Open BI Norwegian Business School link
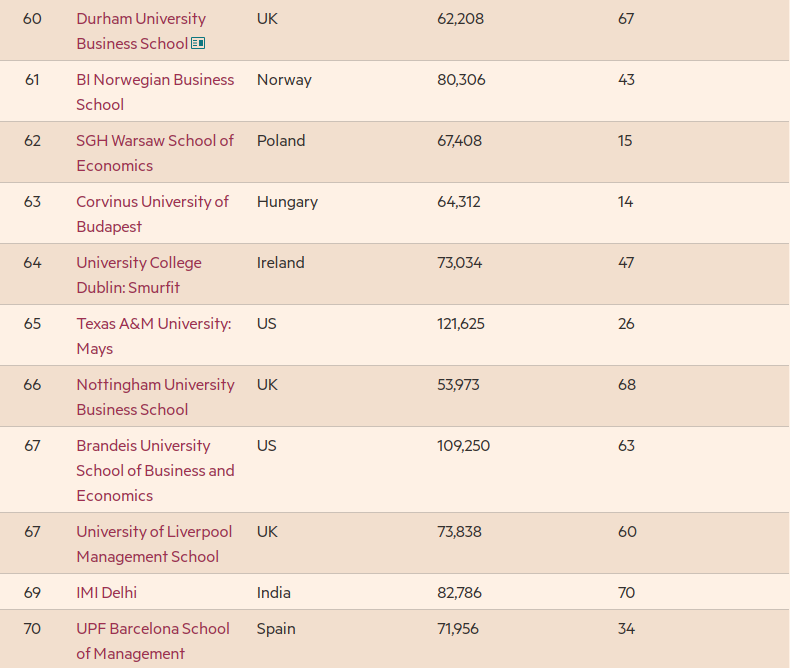 155,92
